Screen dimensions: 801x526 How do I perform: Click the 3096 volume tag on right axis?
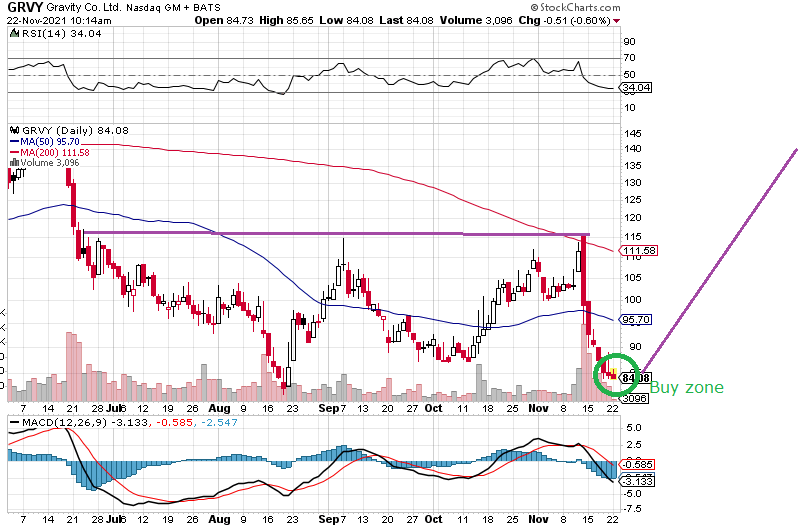pos(634,398)
